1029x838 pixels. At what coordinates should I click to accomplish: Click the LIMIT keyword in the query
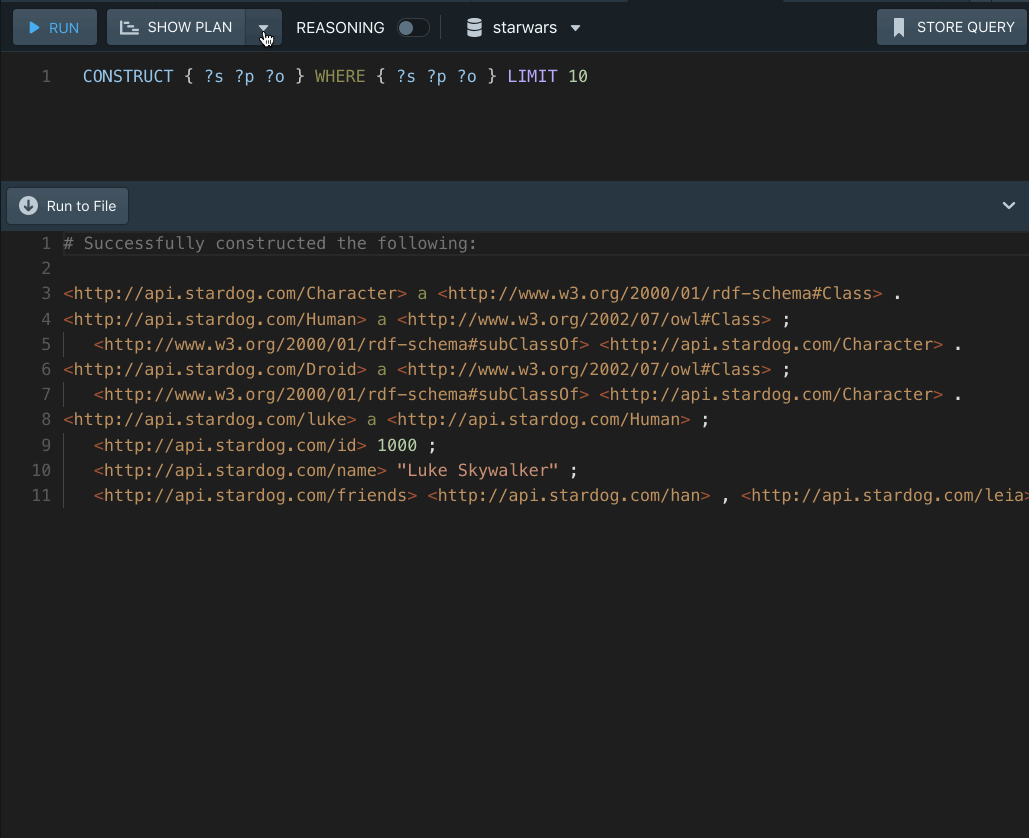pos(532,76)
